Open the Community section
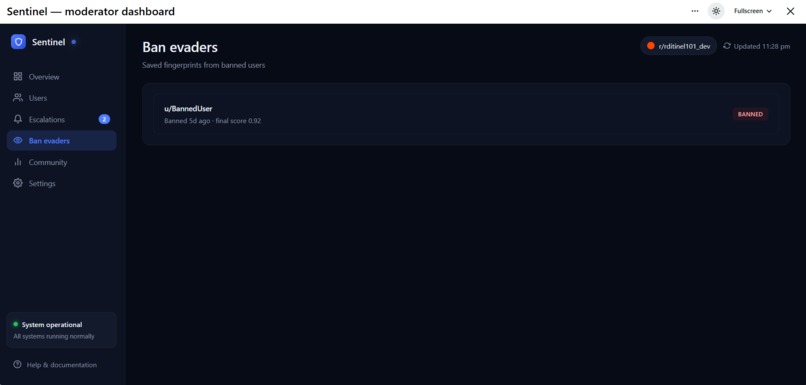806x385 pixels. [62, 162]
